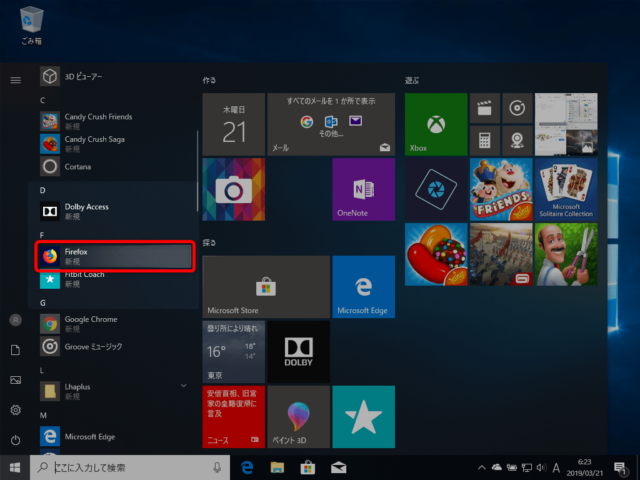
Task: Jump to letter C header in app list
Action: pyautogui.click(x=42, y=100)
